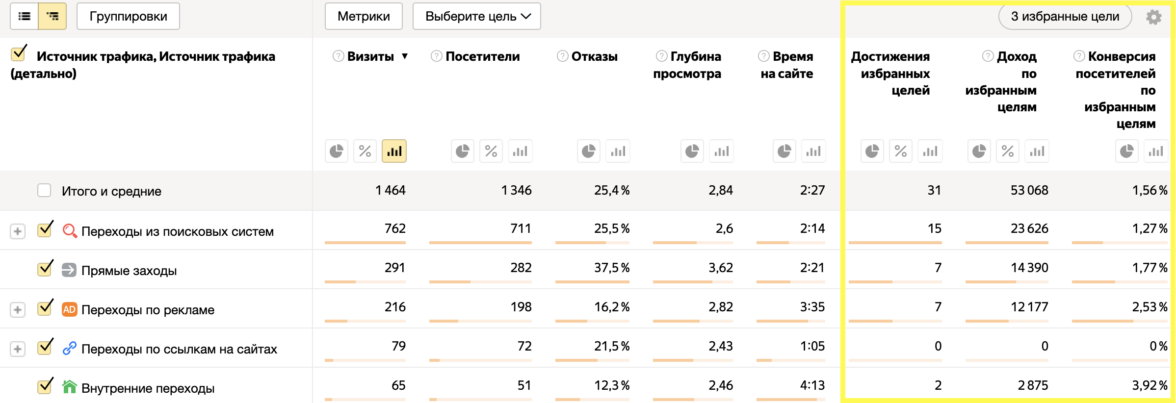Show percent view for Посетители column
This screenshot has height=403, width=1176.
click(x=491, y=151)
